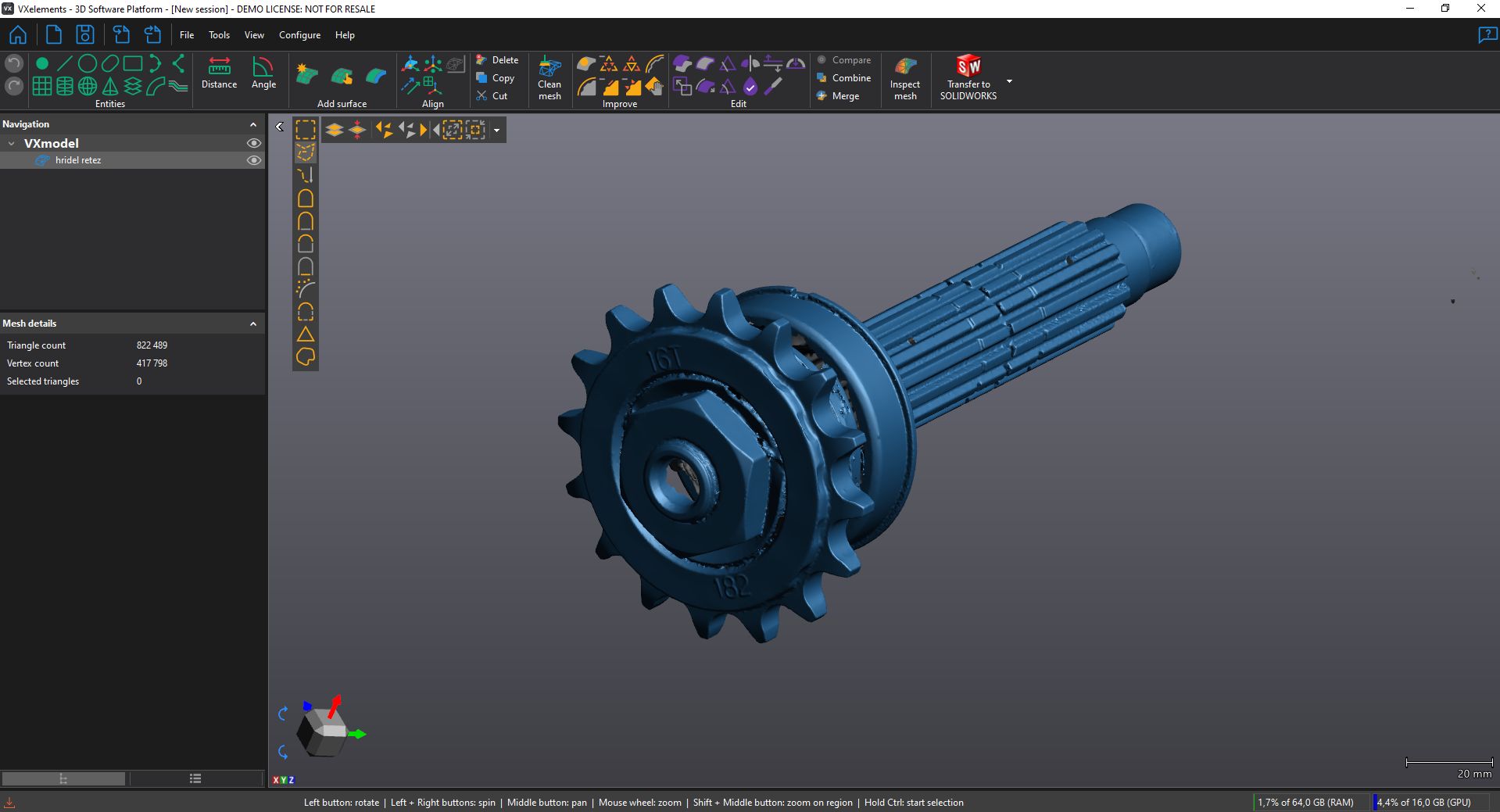Choose the triangle selection tool
The height and width of the screenshot is (812, 1500).
point(306,334)
